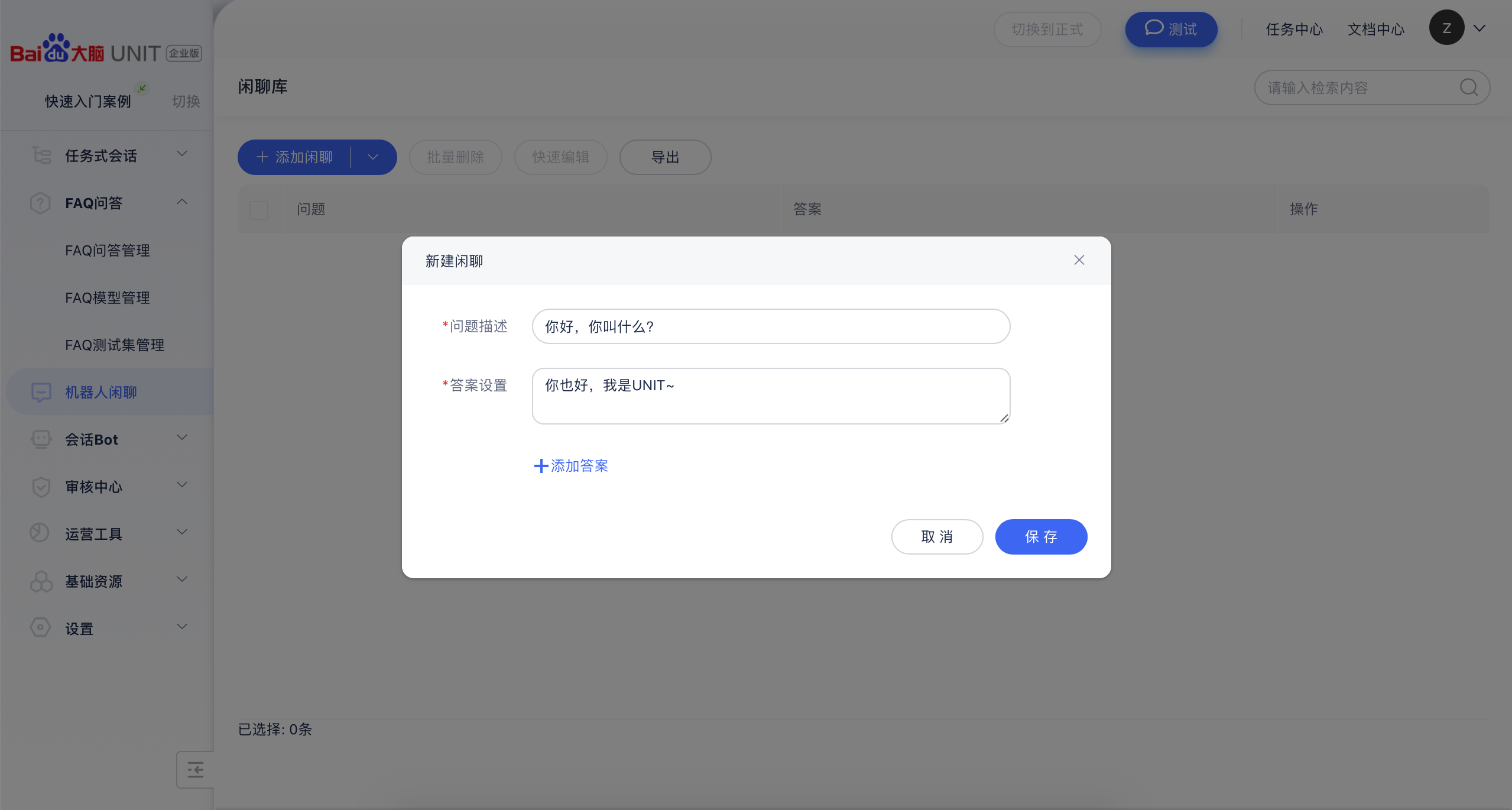Click the search magnifier icon

pos(1468,88)
